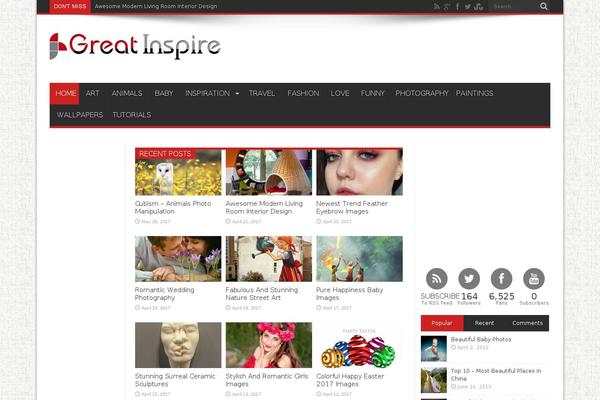Click the 164 Twitter followers count
Viewport: 600px width, 400px height.
tap(469, 296)
